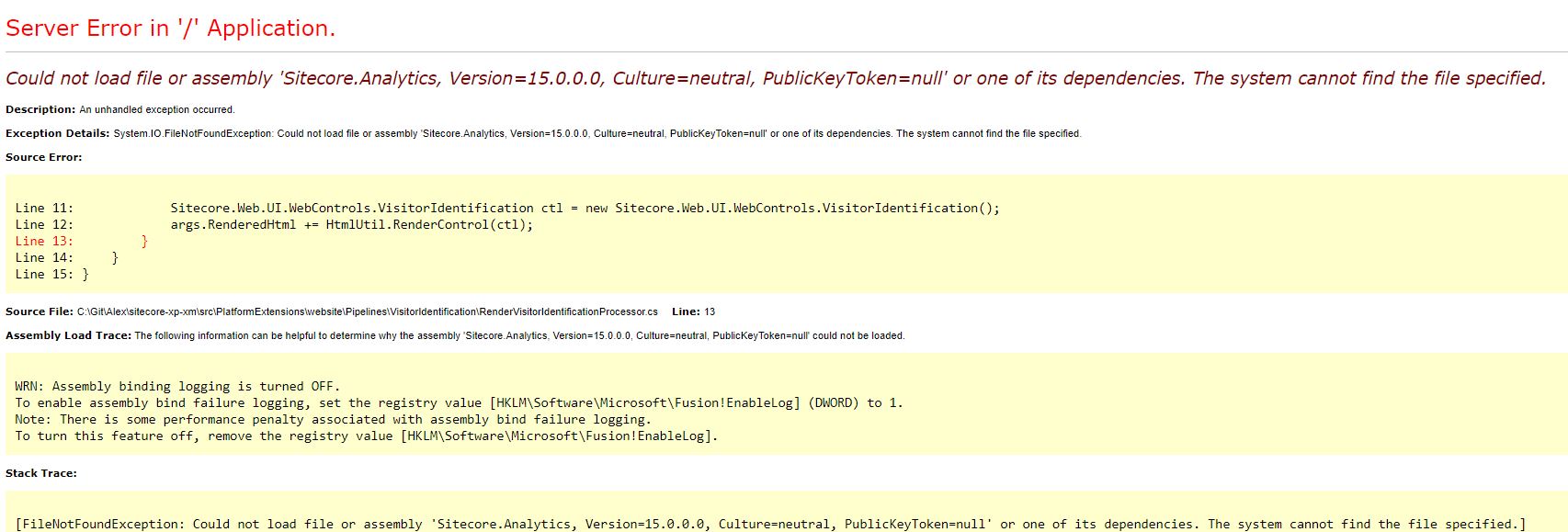Click the 'Assembly Load Trace:' label
1568x532 pixels.
[x=68, y=335]
